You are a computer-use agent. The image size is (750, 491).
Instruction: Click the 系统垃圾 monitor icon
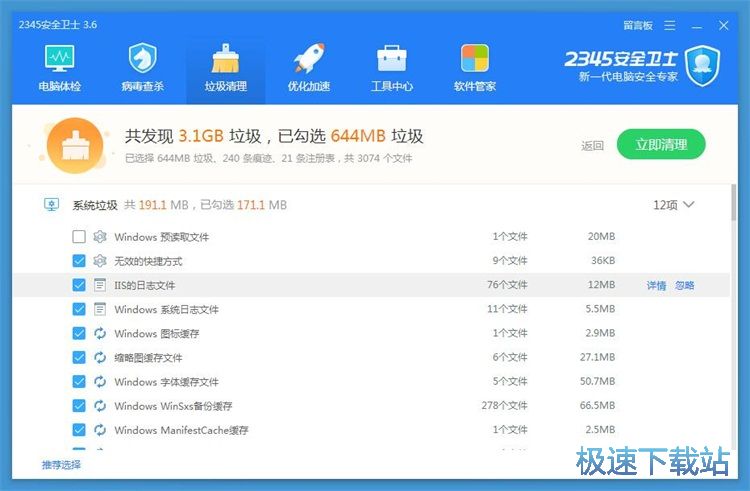(51, 205)
